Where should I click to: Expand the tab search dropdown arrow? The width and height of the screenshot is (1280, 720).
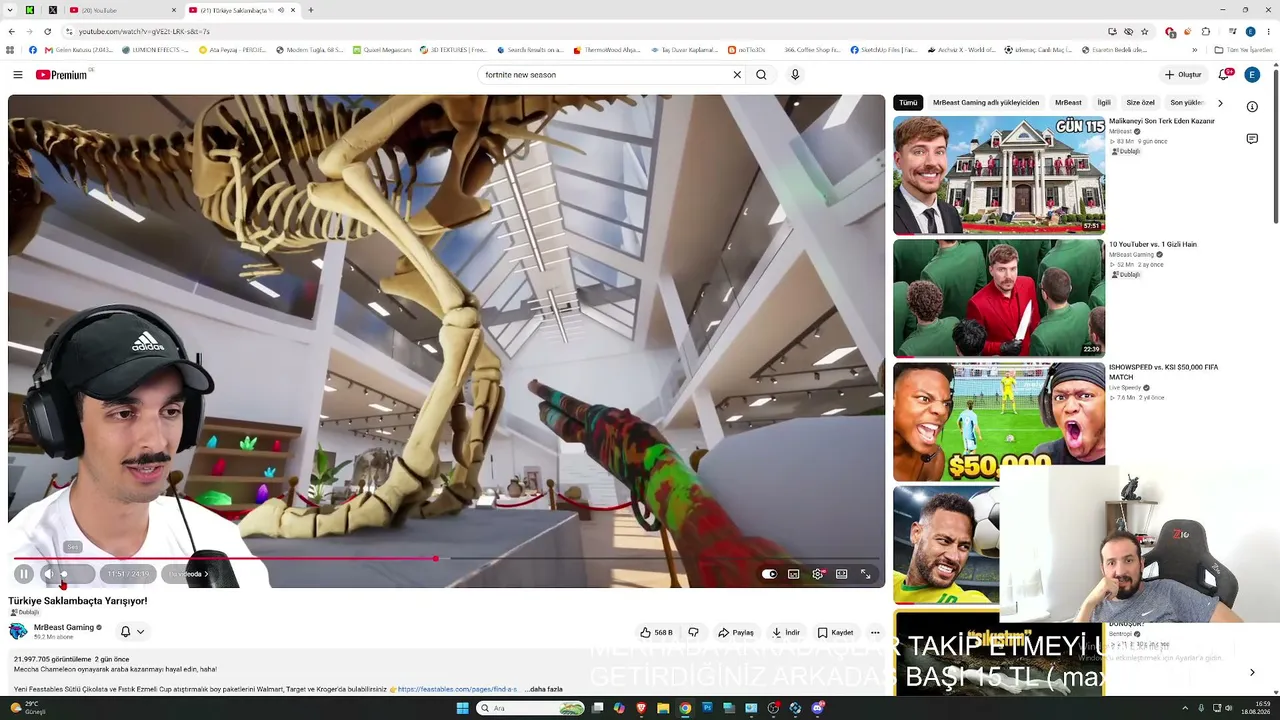point(11,10)
